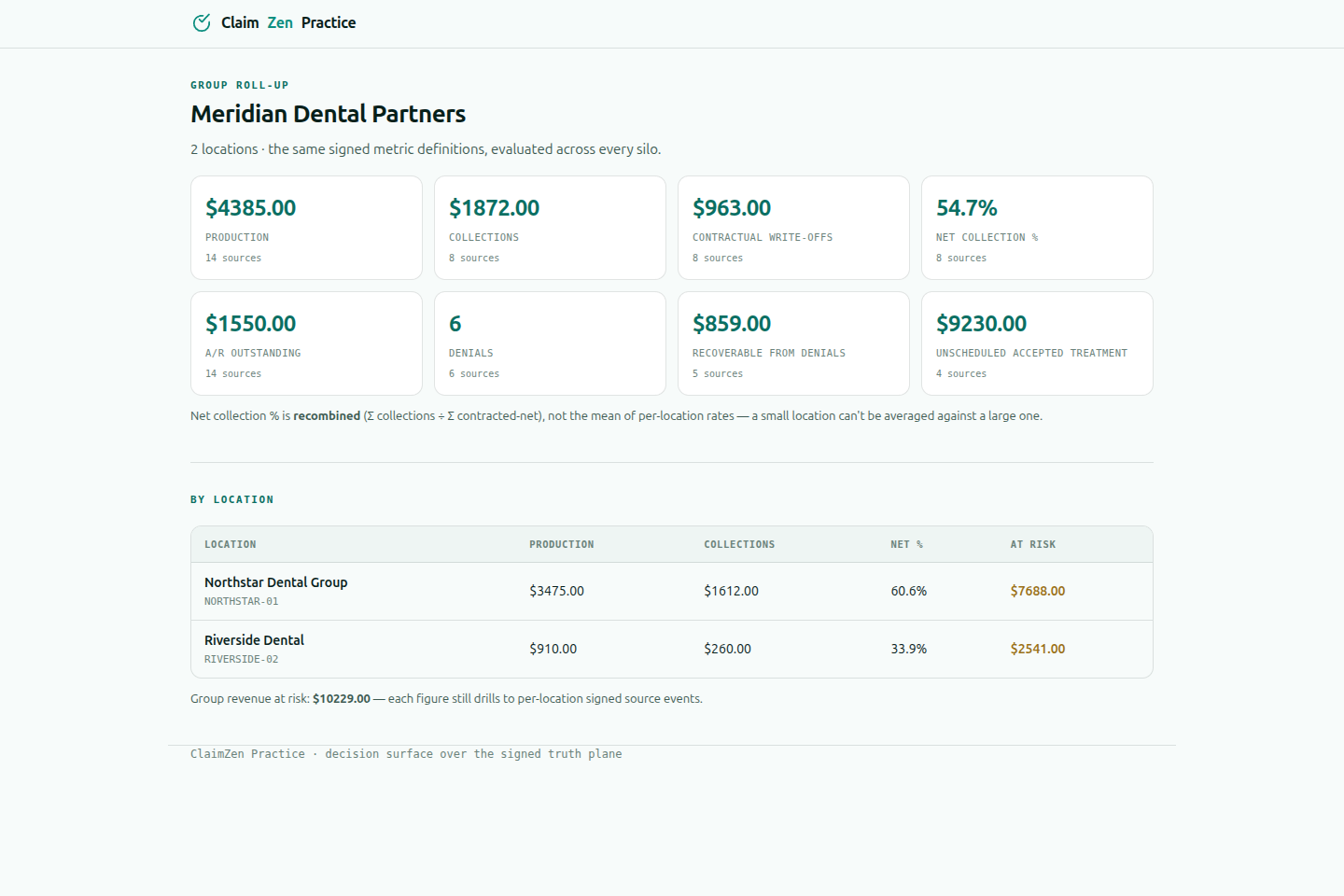
Task: Click the NORTHSTAR-01 location code
Action: click(241, 602)
